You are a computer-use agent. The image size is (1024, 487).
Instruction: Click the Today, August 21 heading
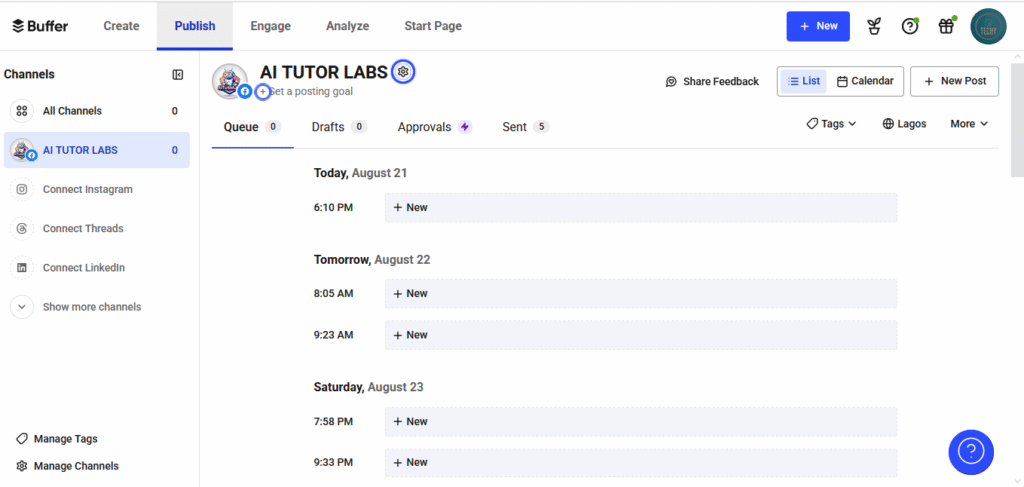click(x=360, y=173)
